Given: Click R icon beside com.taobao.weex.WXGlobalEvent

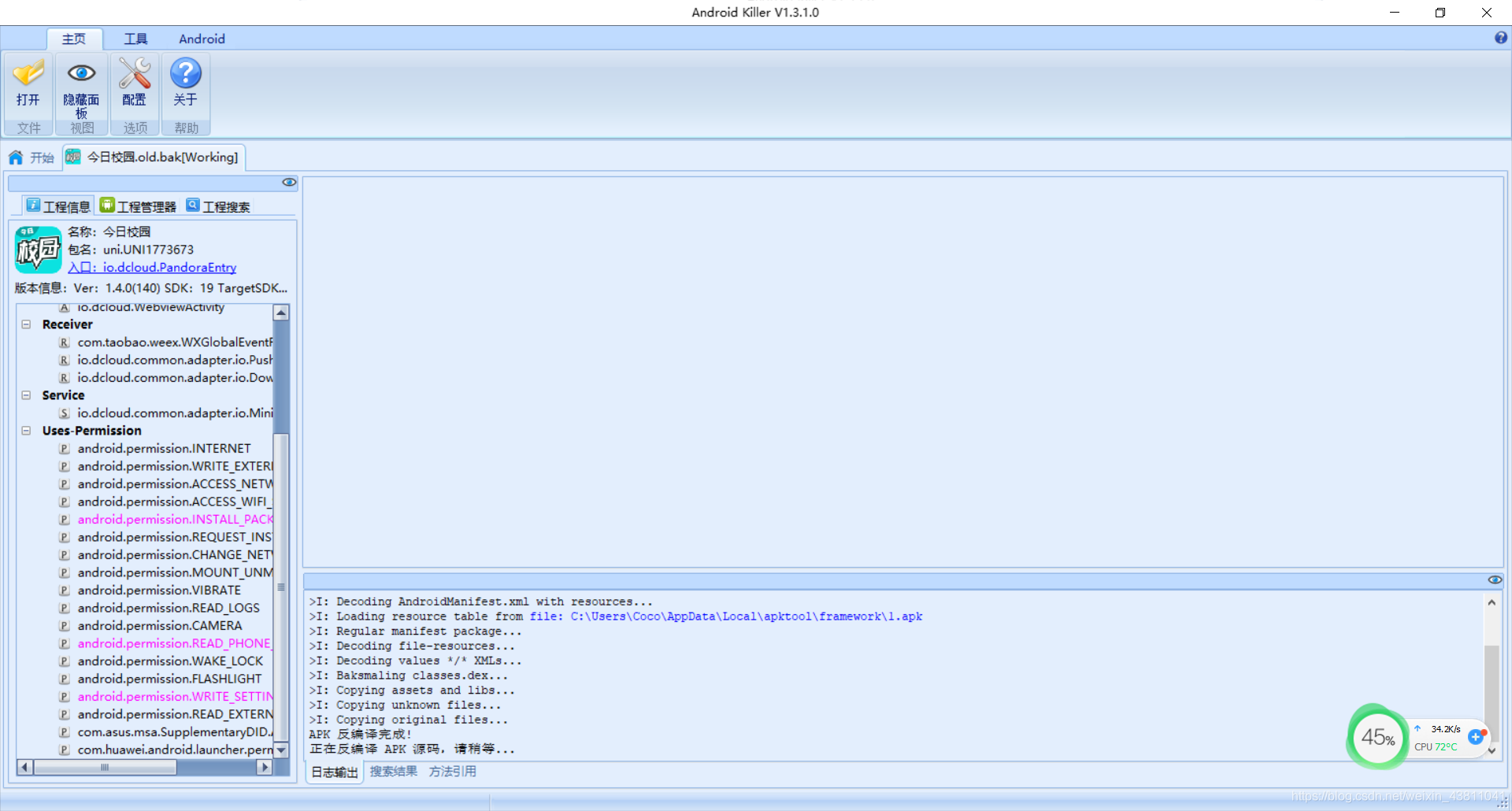Looking at the screenshot, I should click(x=64, y=343).
